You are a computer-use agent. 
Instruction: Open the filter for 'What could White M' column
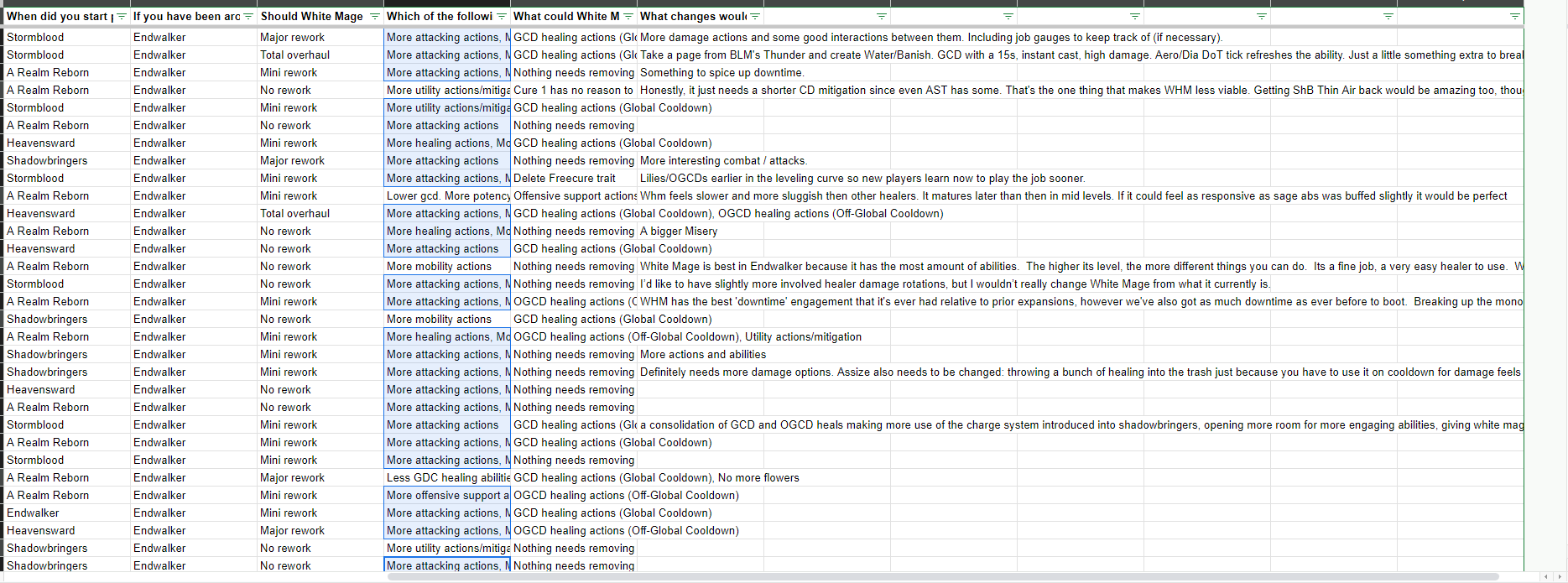pyautogui.click(x=628, y=16)
